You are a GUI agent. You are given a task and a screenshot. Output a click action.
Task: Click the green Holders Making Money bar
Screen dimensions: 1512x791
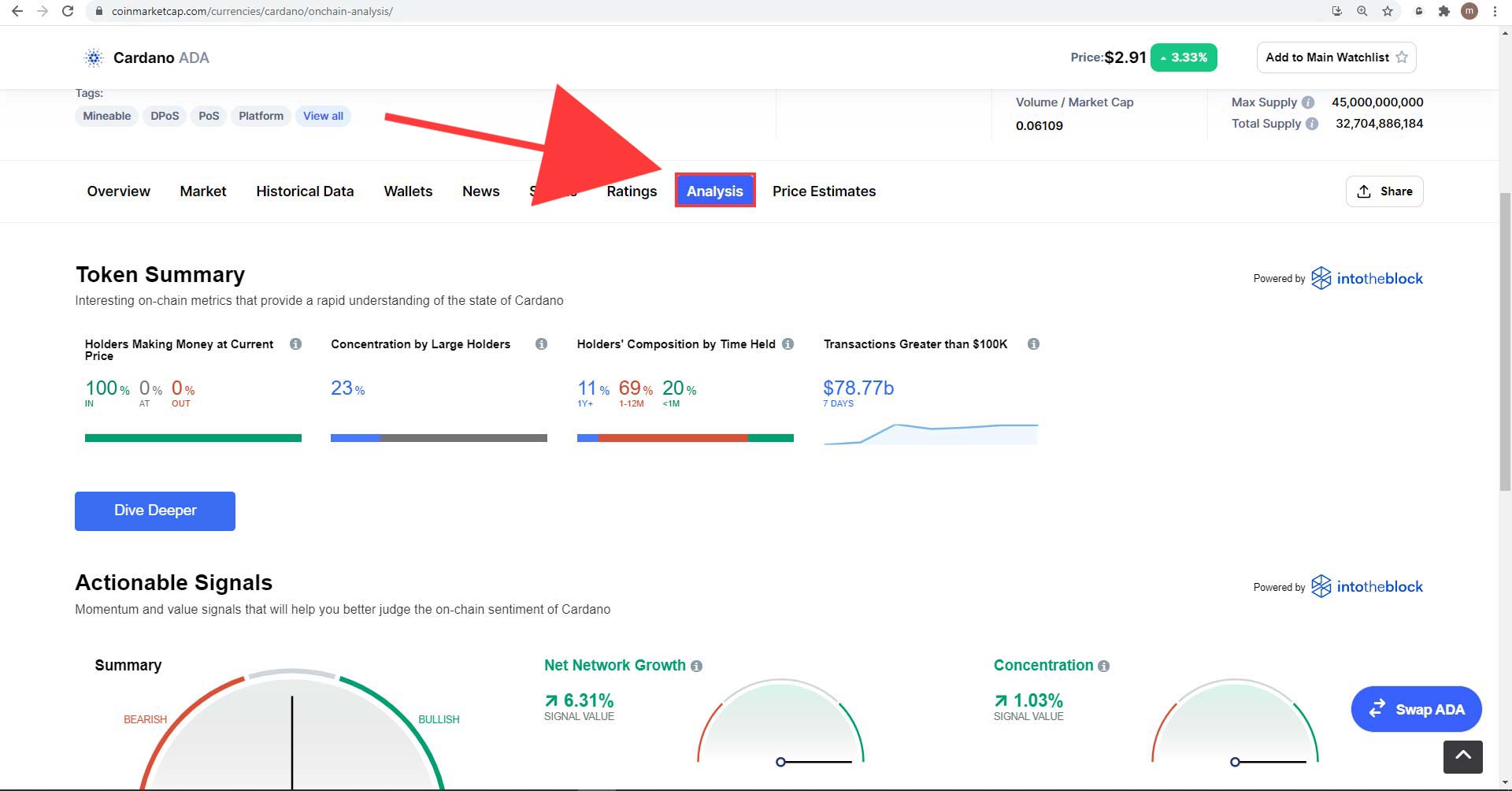(x=193, y=438)
